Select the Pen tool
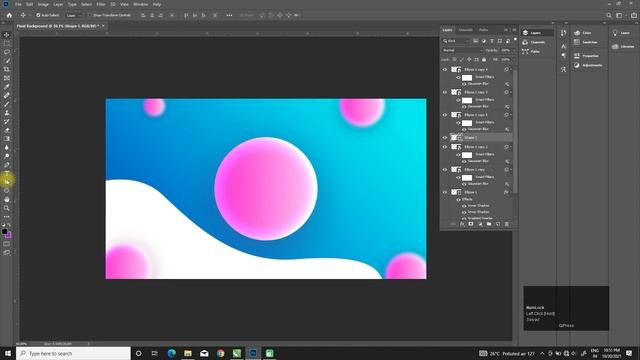 [x=7, y=164]
